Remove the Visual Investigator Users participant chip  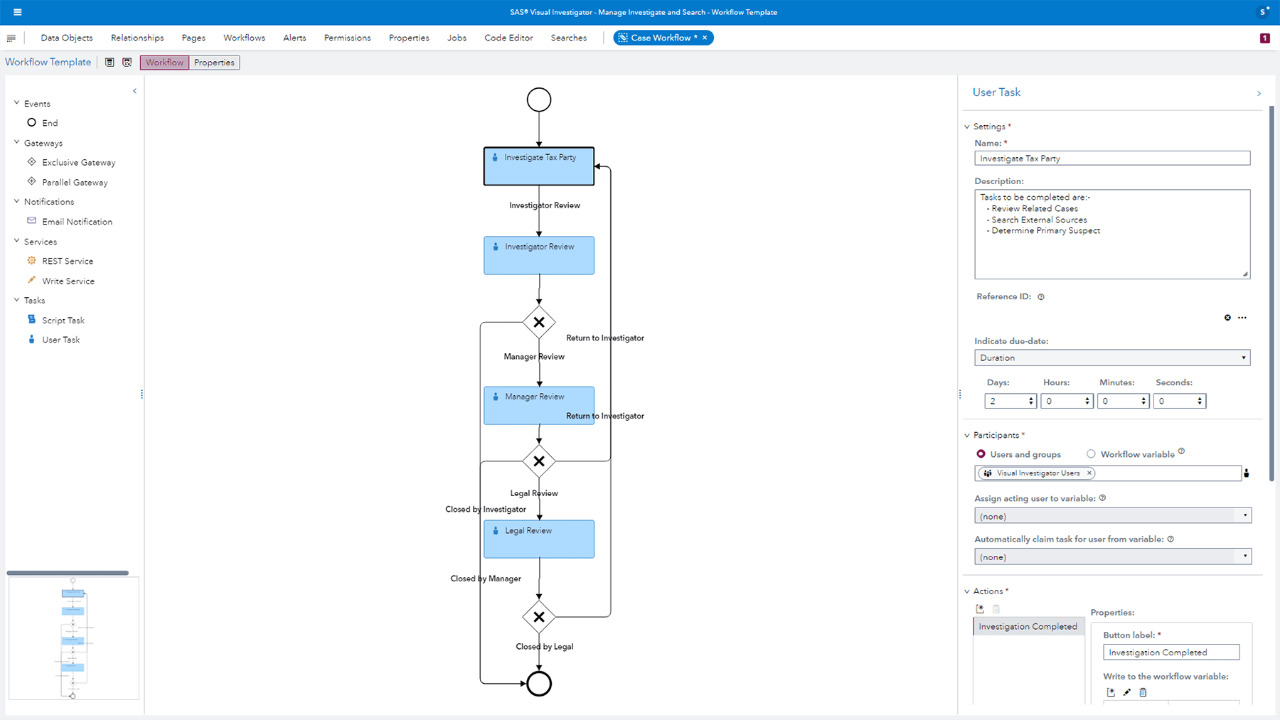[1089, 473]
